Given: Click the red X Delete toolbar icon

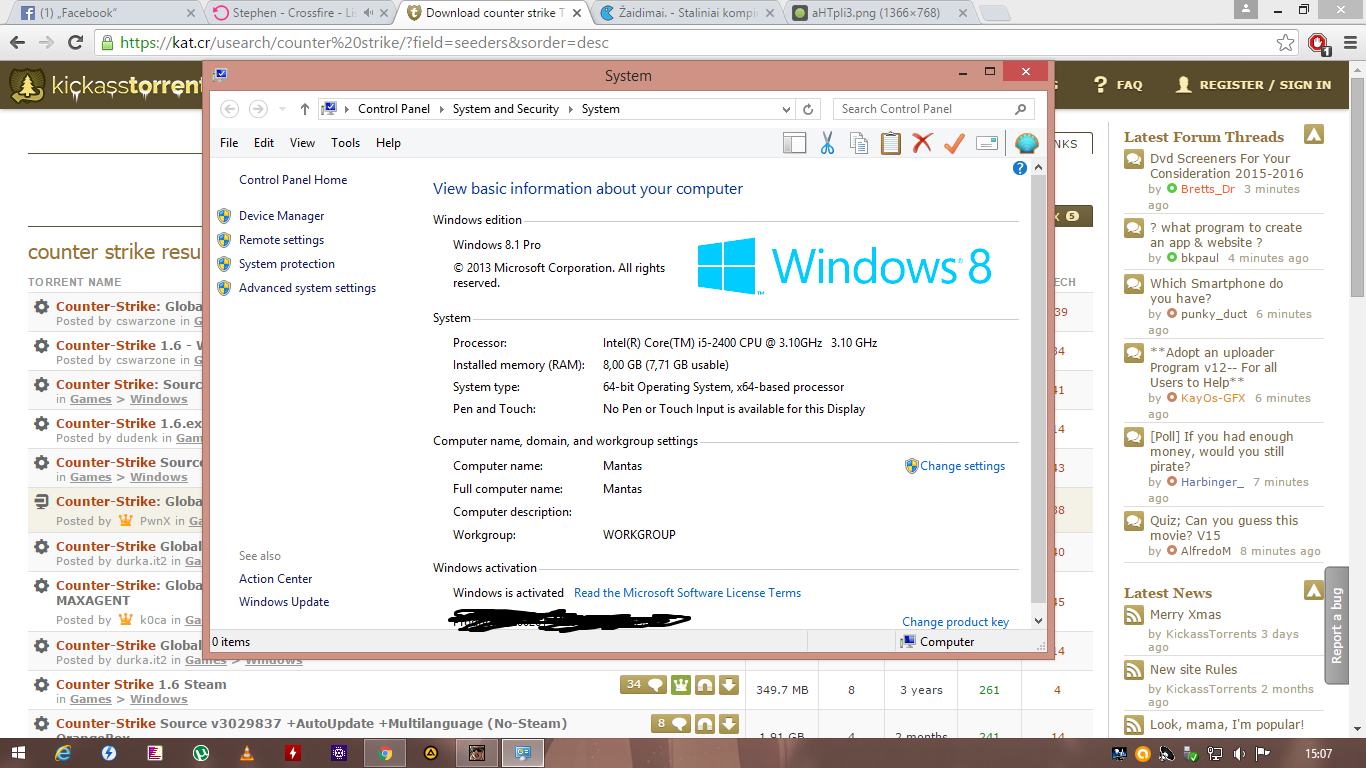Looking at the screenshot, I should [922, 143].
